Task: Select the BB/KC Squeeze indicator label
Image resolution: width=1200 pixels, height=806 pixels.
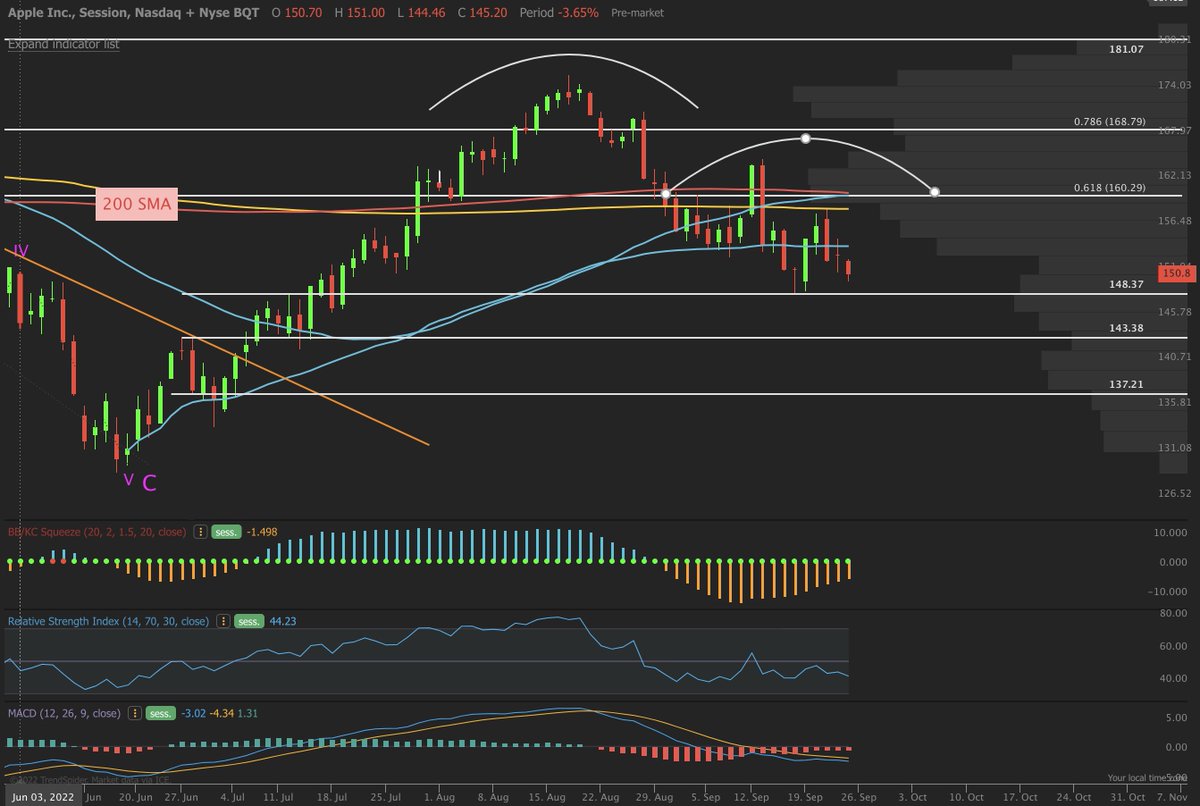Action: 96,532
